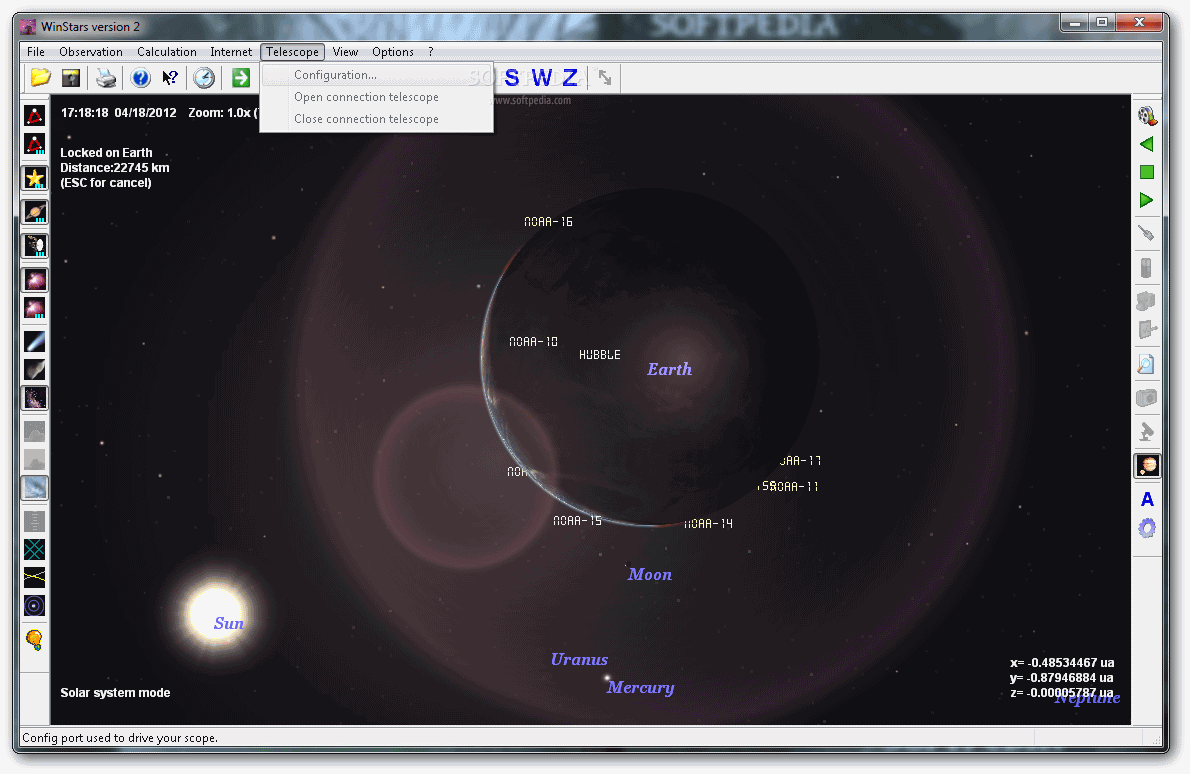Open the Options menu
This screenshot has width=1190, height=774.
(392, 52)
